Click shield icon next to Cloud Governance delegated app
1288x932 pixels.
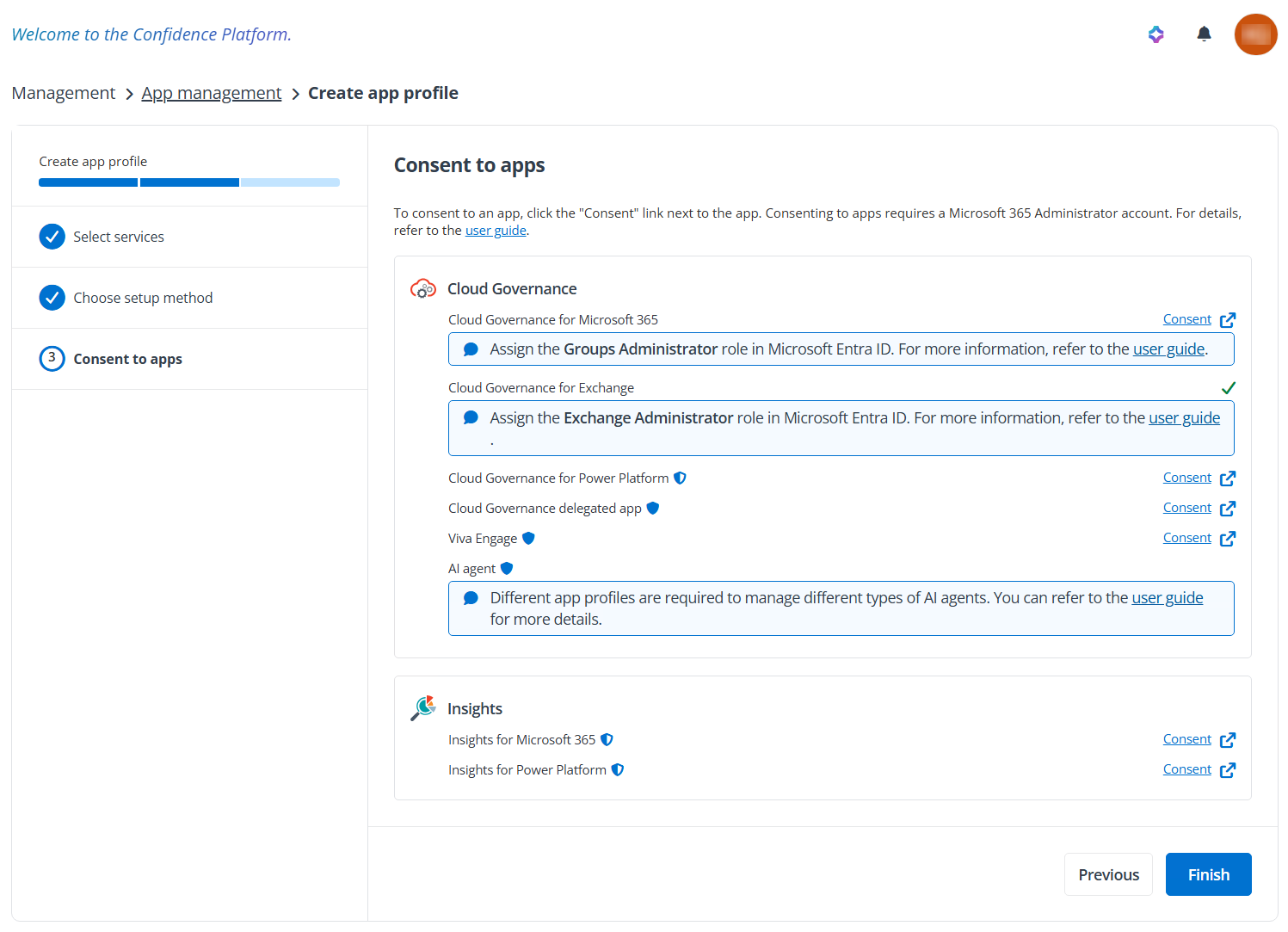pyautogui.click(x=652, y=508)
